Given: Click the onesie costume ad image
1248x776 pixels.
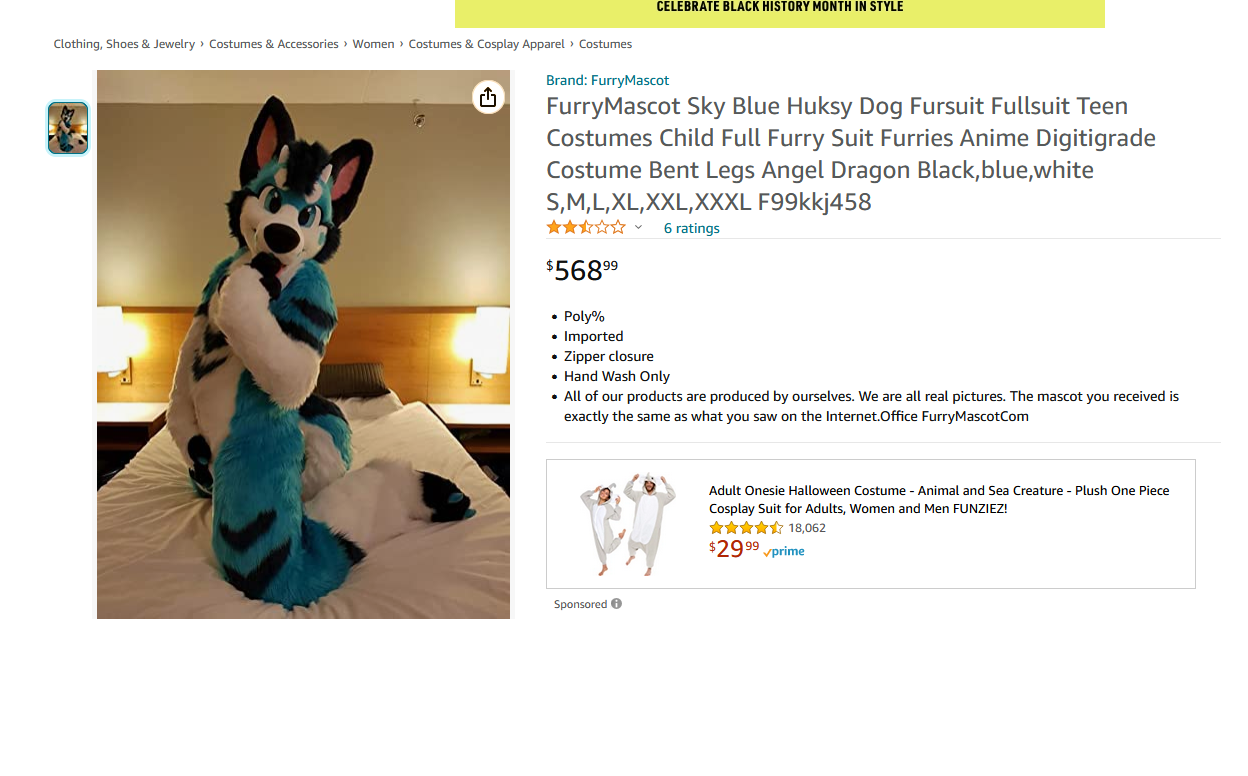Looking at the screenshot, I should point(627,524).
